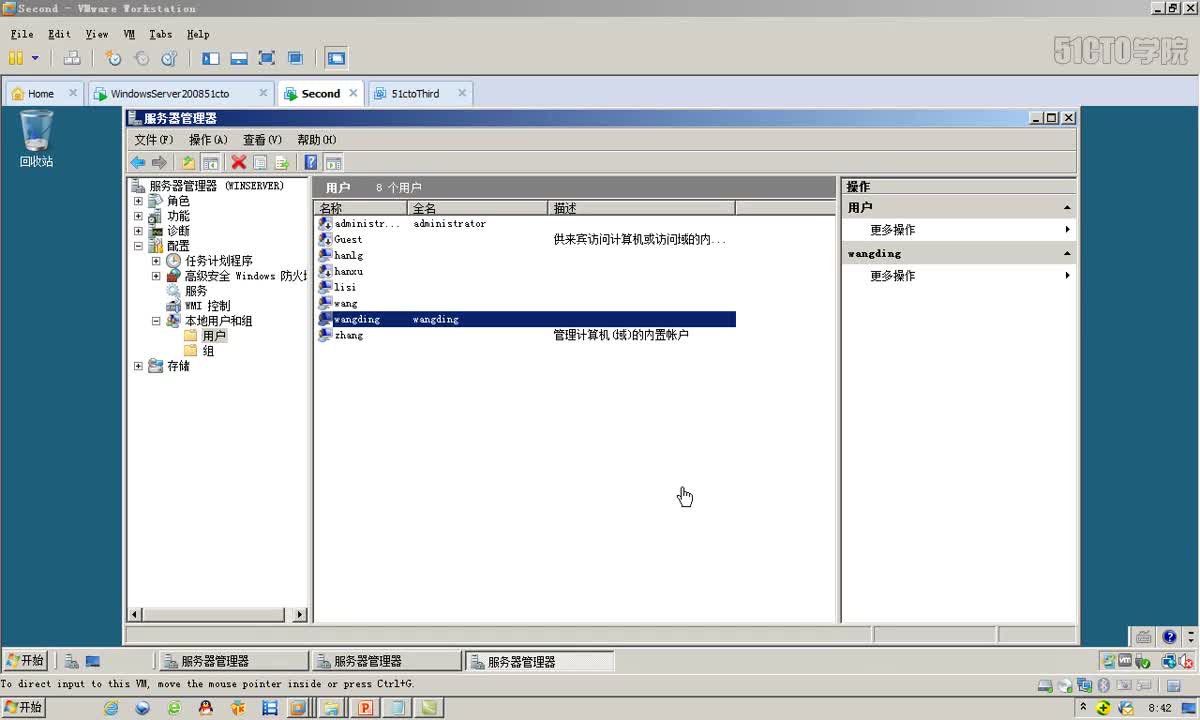The height and width of the screenshot is (720, 1200).
Task: Collapse the 配置 tree node
Action: point(138,246)
